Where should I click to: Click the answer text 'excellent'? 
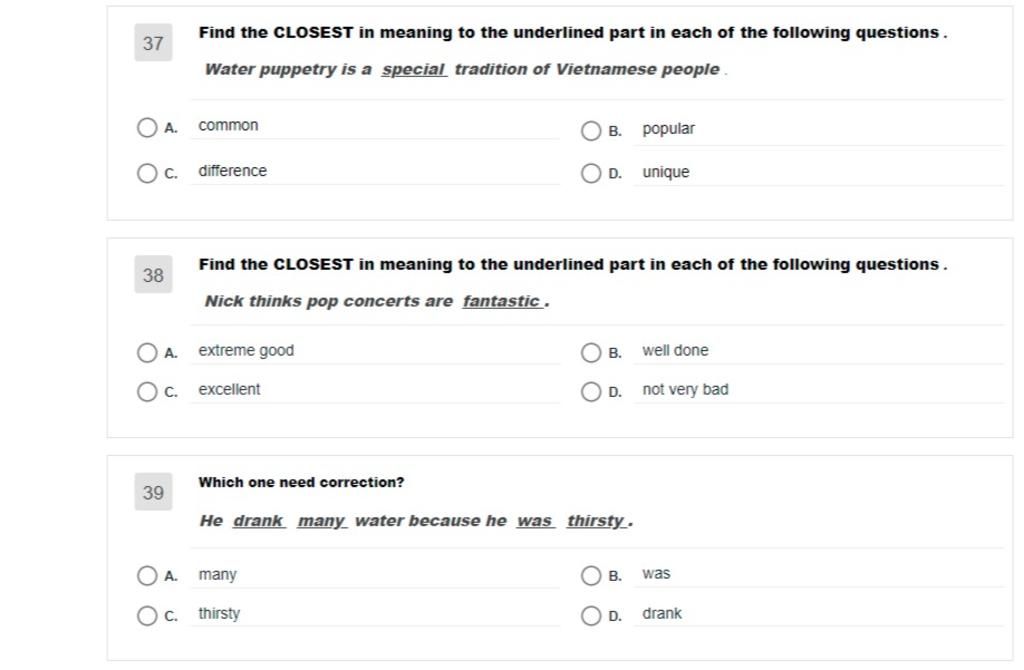point(229,389)
